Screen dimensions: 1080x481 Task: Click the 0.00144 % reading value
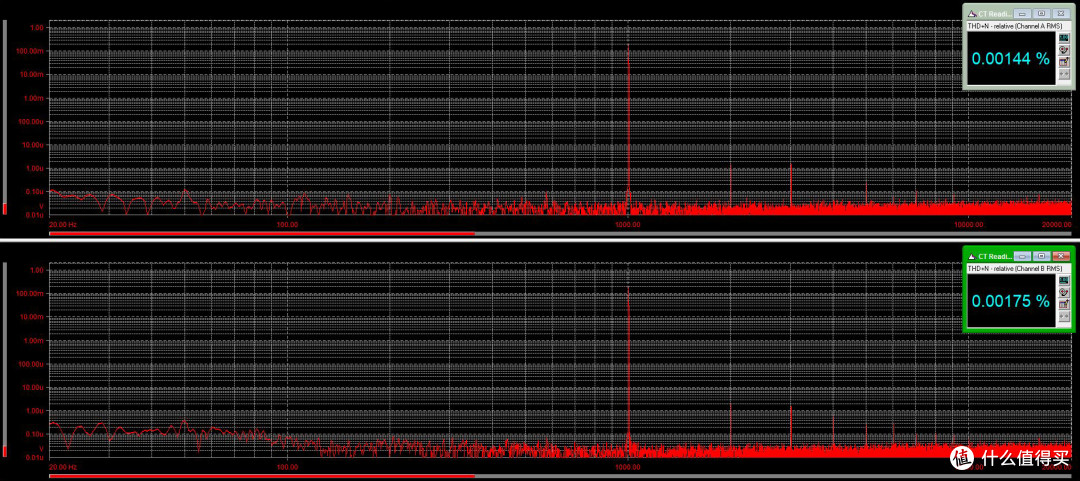pos(1010,59)
